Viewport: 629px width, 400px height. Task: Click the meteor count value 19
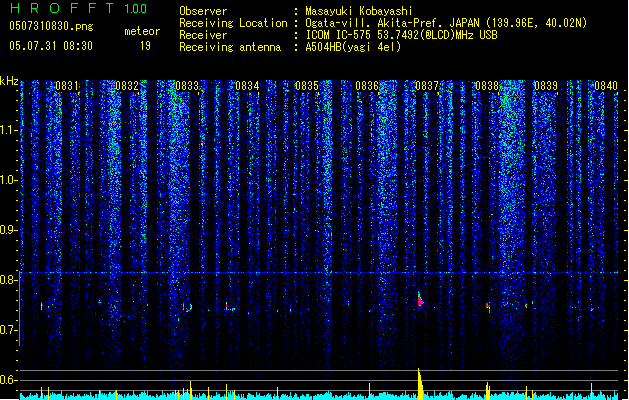coord(145,46)
